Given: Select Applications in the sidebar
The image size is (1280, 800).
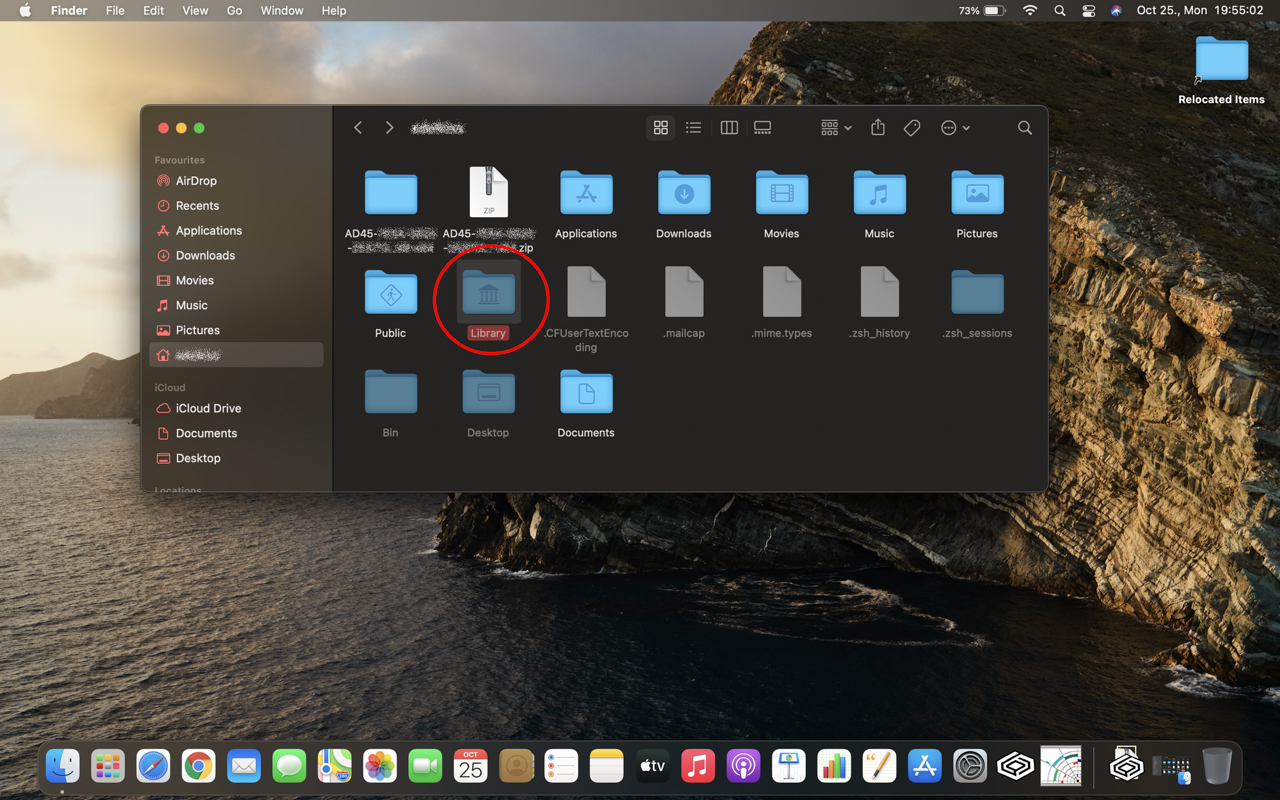Looking at the screenshot, I should click(x=236, y=231).
